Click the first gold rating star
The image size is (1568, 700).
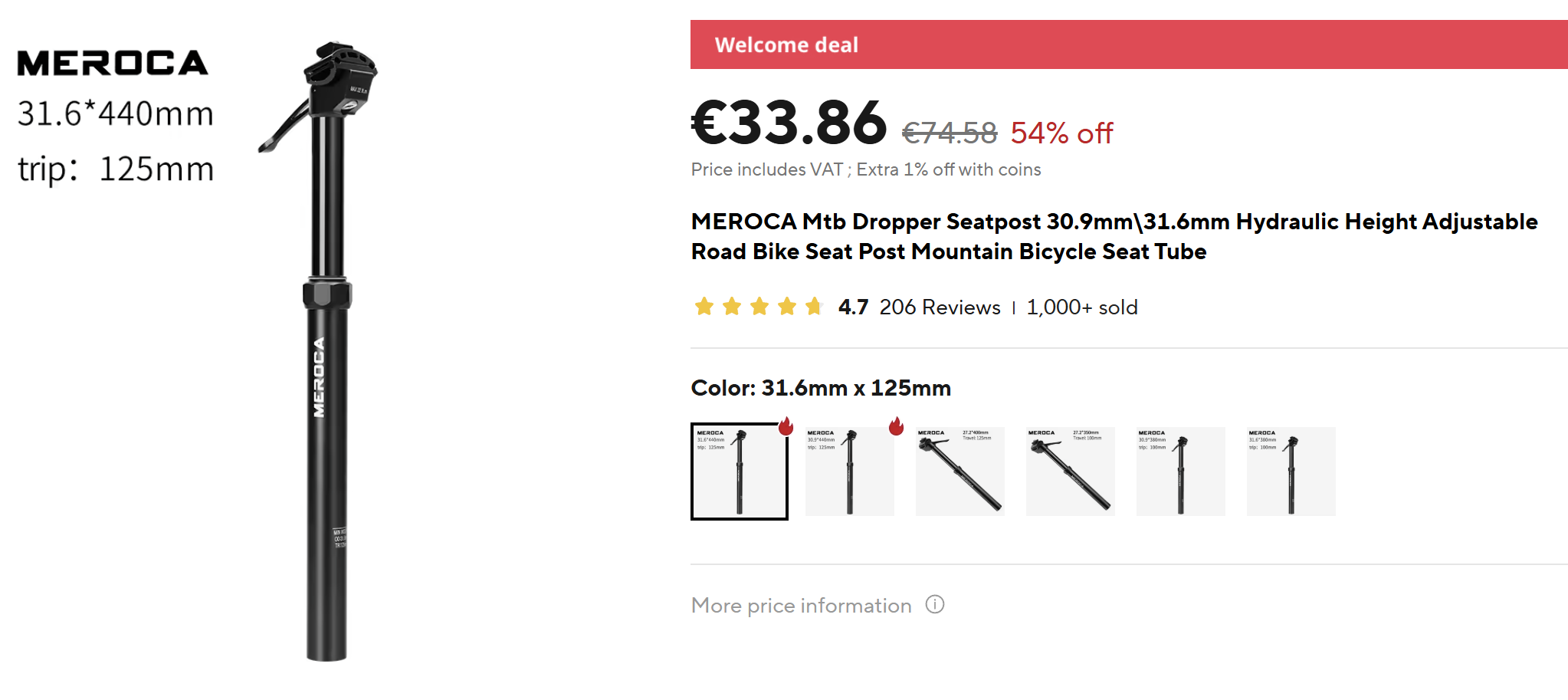[704, 307]
